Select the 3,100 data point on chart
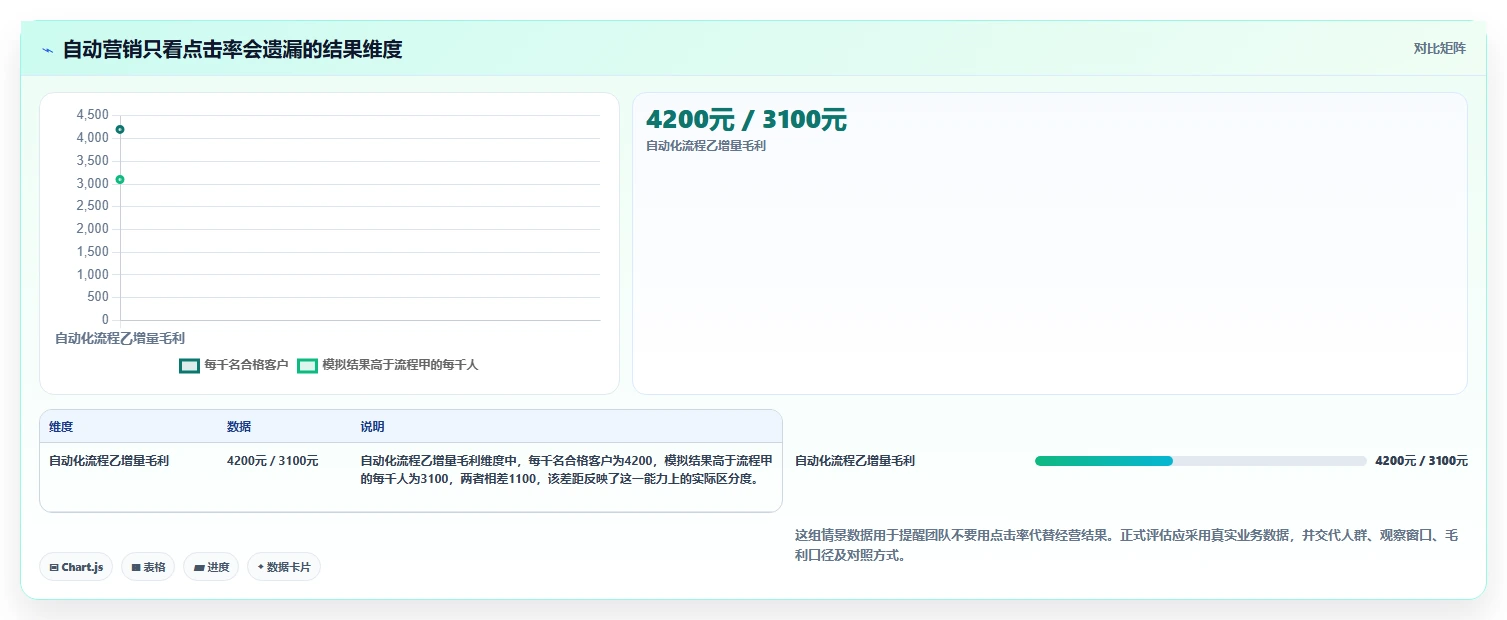Viewport: 1507px width, 620px height. [x=120, y=179]
